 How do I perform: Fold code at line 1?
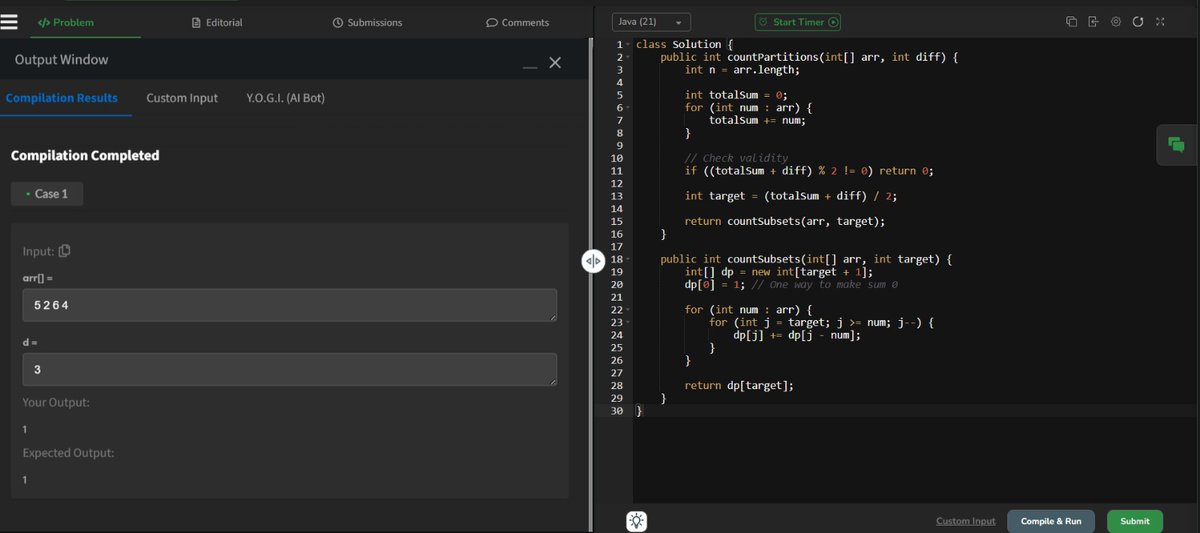[x=630, y=45]
